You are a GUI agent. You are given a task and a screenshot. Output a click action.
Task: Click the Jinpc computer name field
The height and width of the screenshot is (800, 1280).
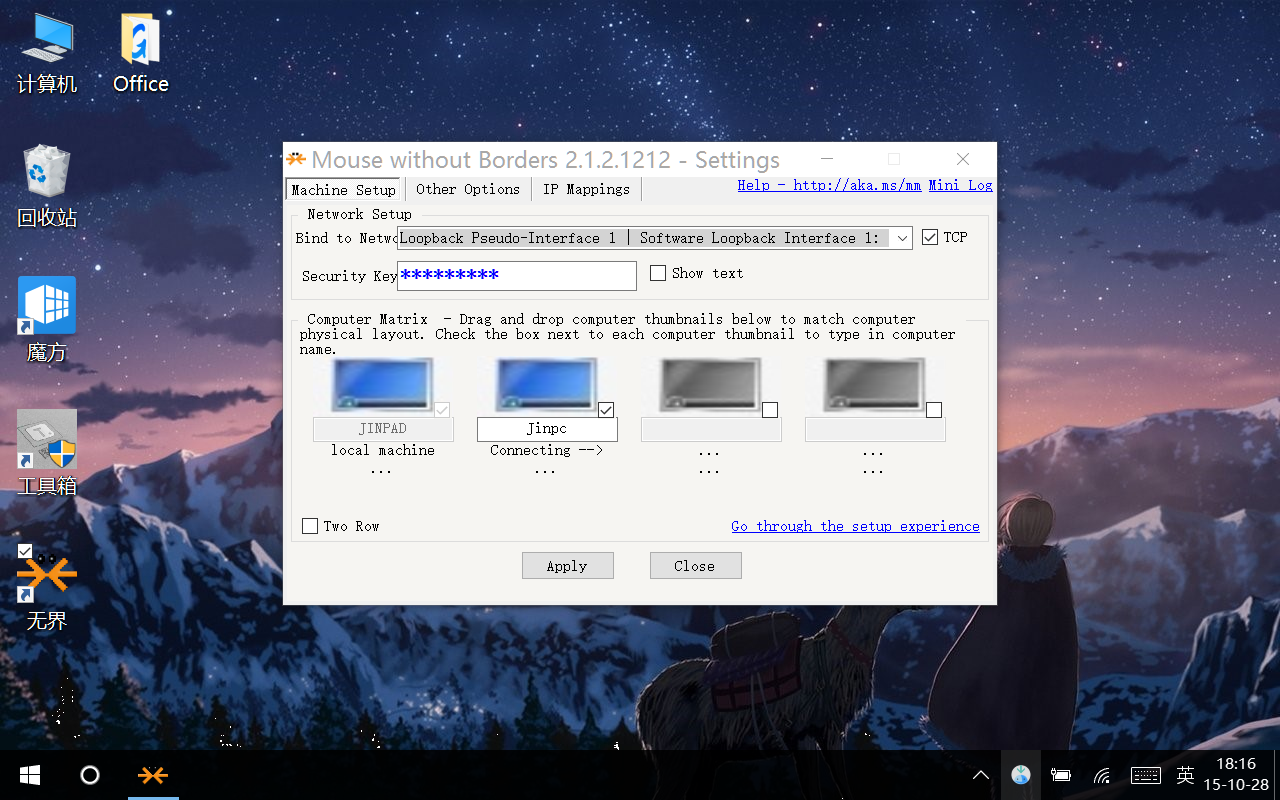(x=547, y=429)
